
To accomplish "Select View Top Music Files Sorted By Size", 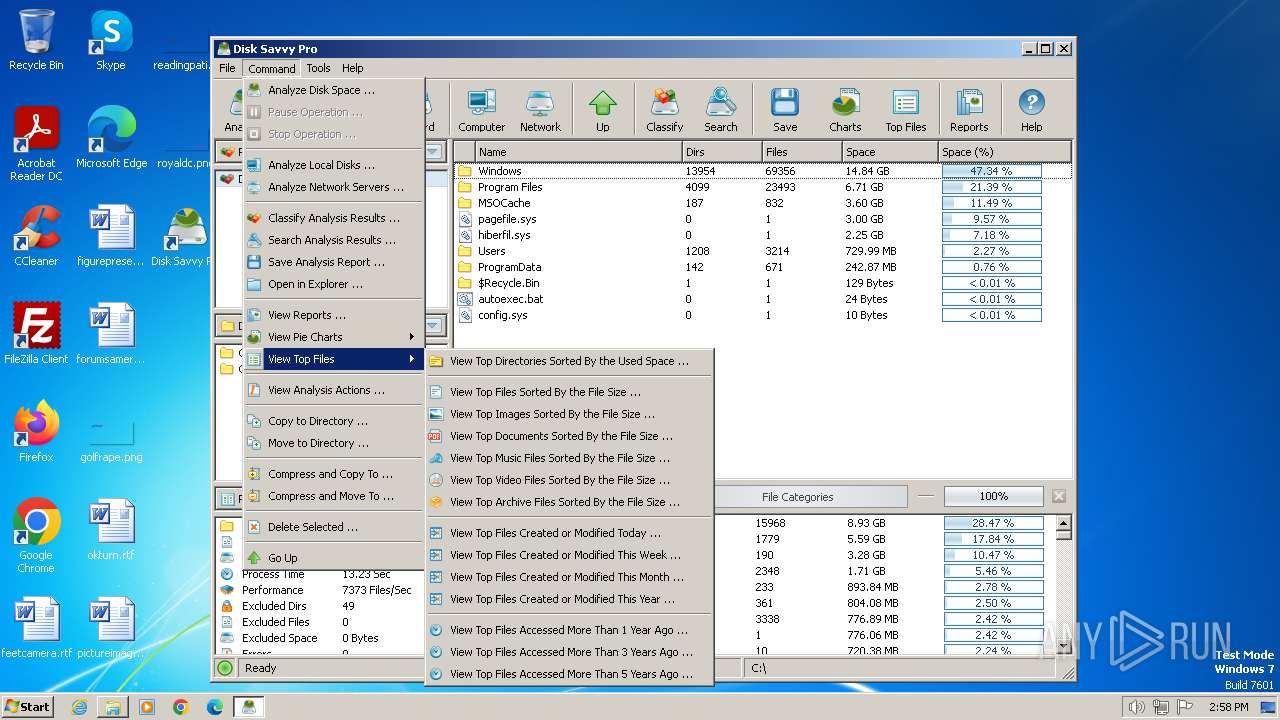I will 569,458.
